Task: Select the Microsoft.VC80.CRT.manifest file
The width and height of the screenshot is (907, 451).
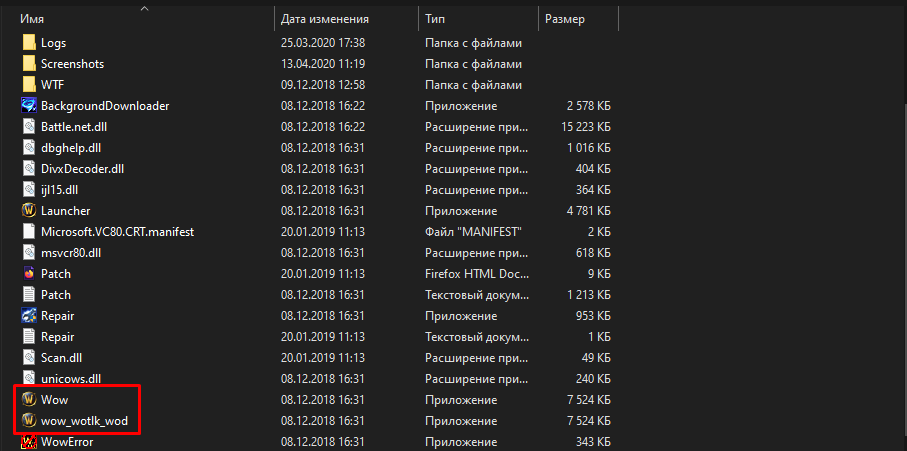Action: click(x=117, y=231)
